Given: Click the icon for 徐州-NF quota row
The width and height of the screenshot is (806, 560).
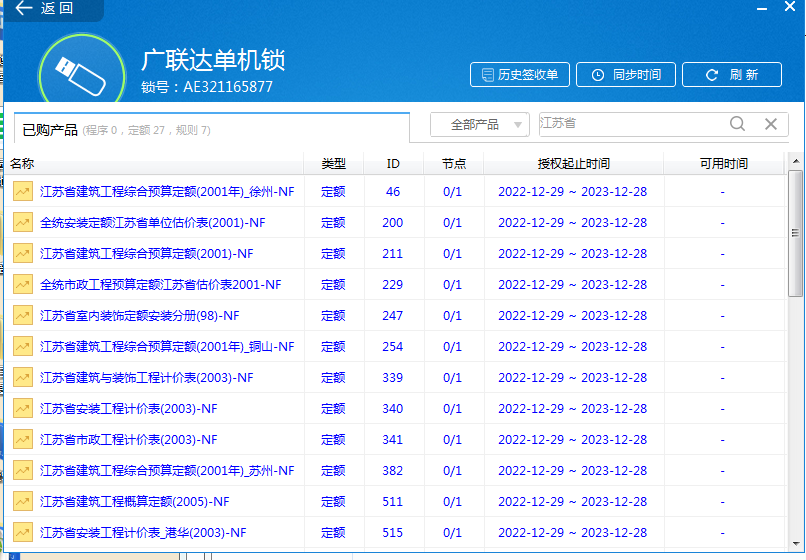Looking at the screenshot, I should tap(23, 191).
